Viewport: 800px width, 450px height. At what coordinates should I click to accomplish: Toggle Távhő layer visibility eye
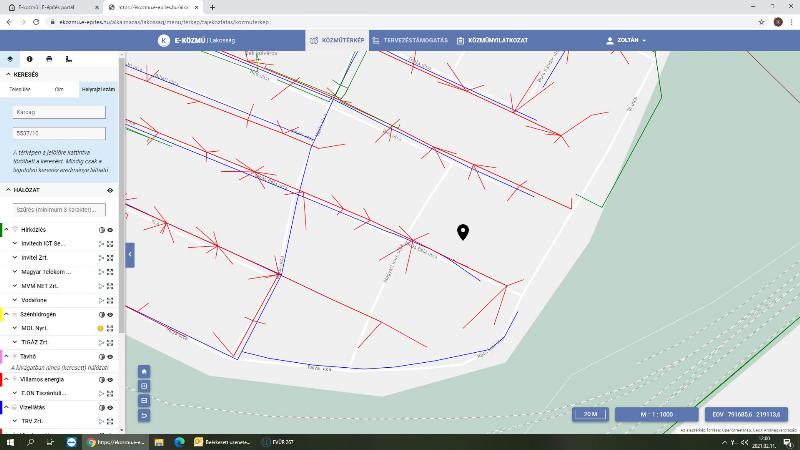click(x=110, y=357)
